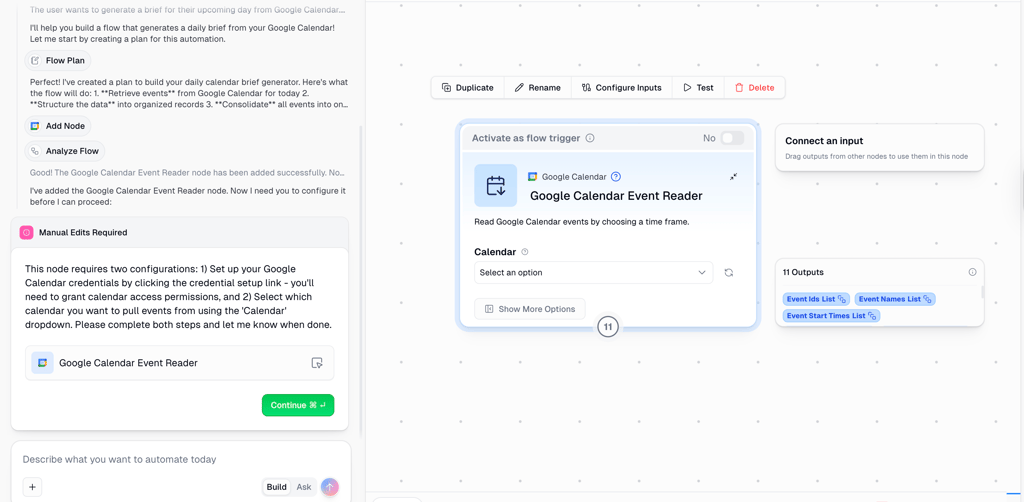Screen dimensions: 1024x502
Task: Switch to Build mode
Action: [x=276, y=487]
